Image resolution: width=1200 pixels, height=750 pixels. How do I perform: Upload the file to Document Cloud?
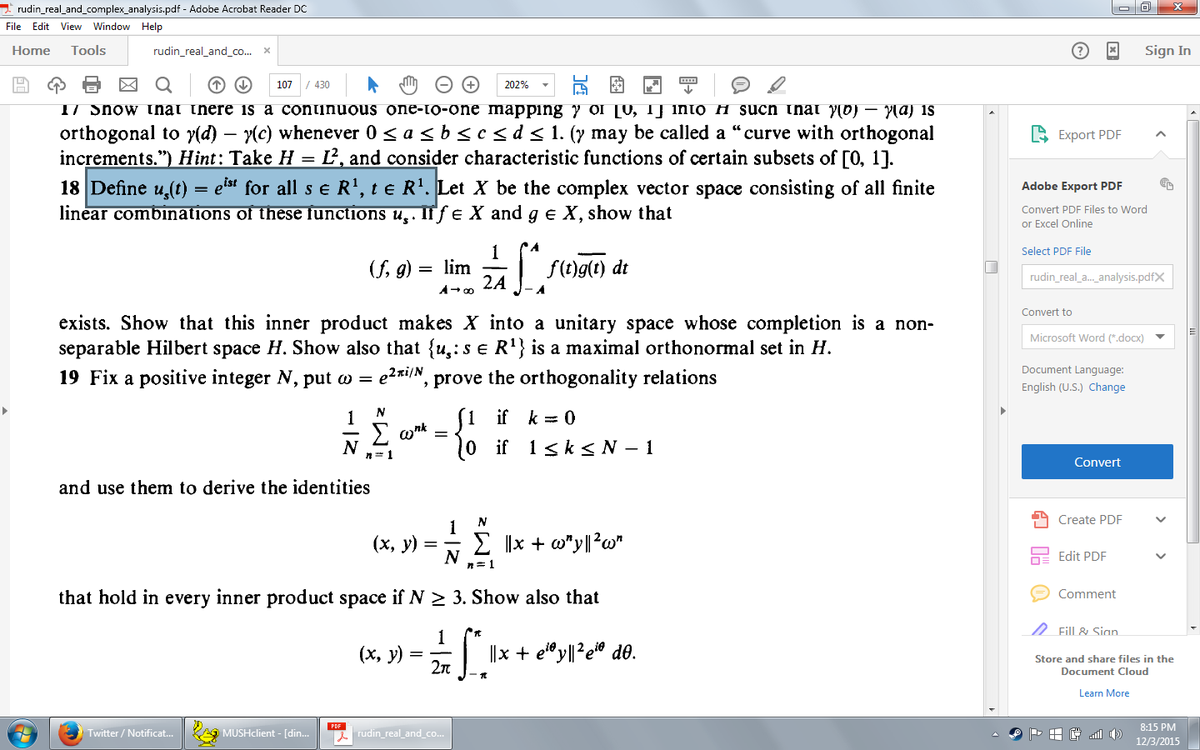coord(57,85)
